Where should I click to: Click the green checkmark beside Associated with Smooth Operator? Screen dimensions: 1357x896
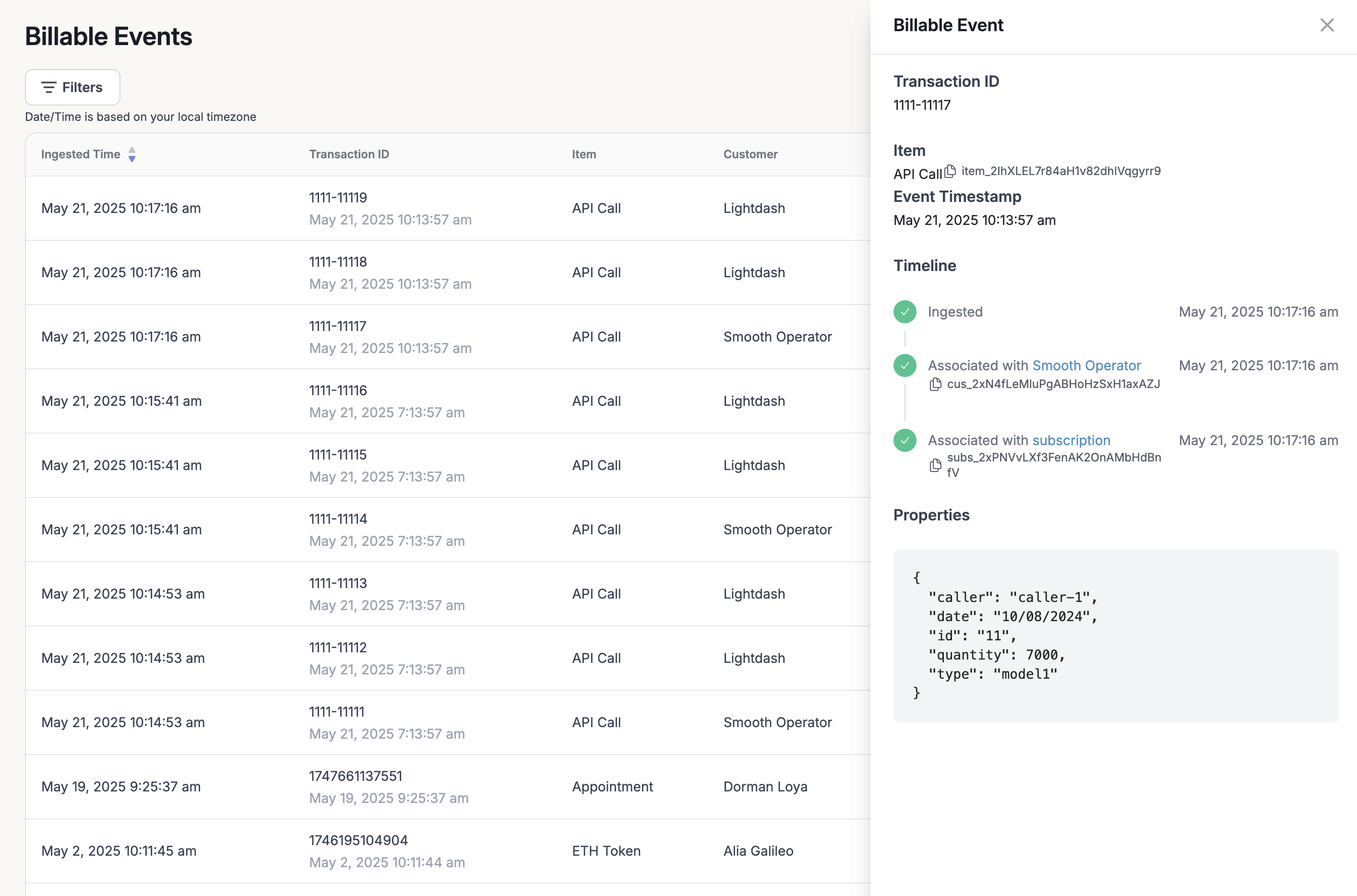coord(905,365)
